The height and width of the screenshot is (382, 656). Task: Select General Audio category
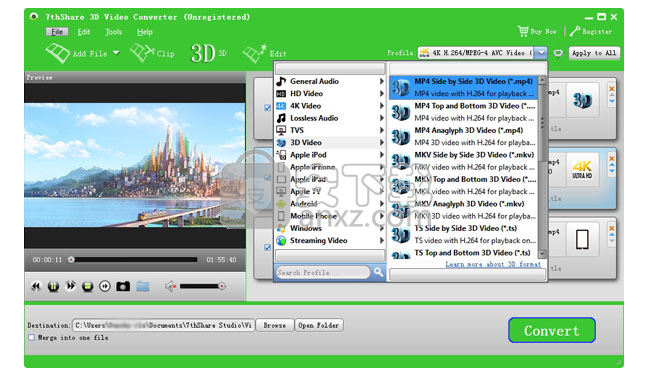(x=330, y=81)
